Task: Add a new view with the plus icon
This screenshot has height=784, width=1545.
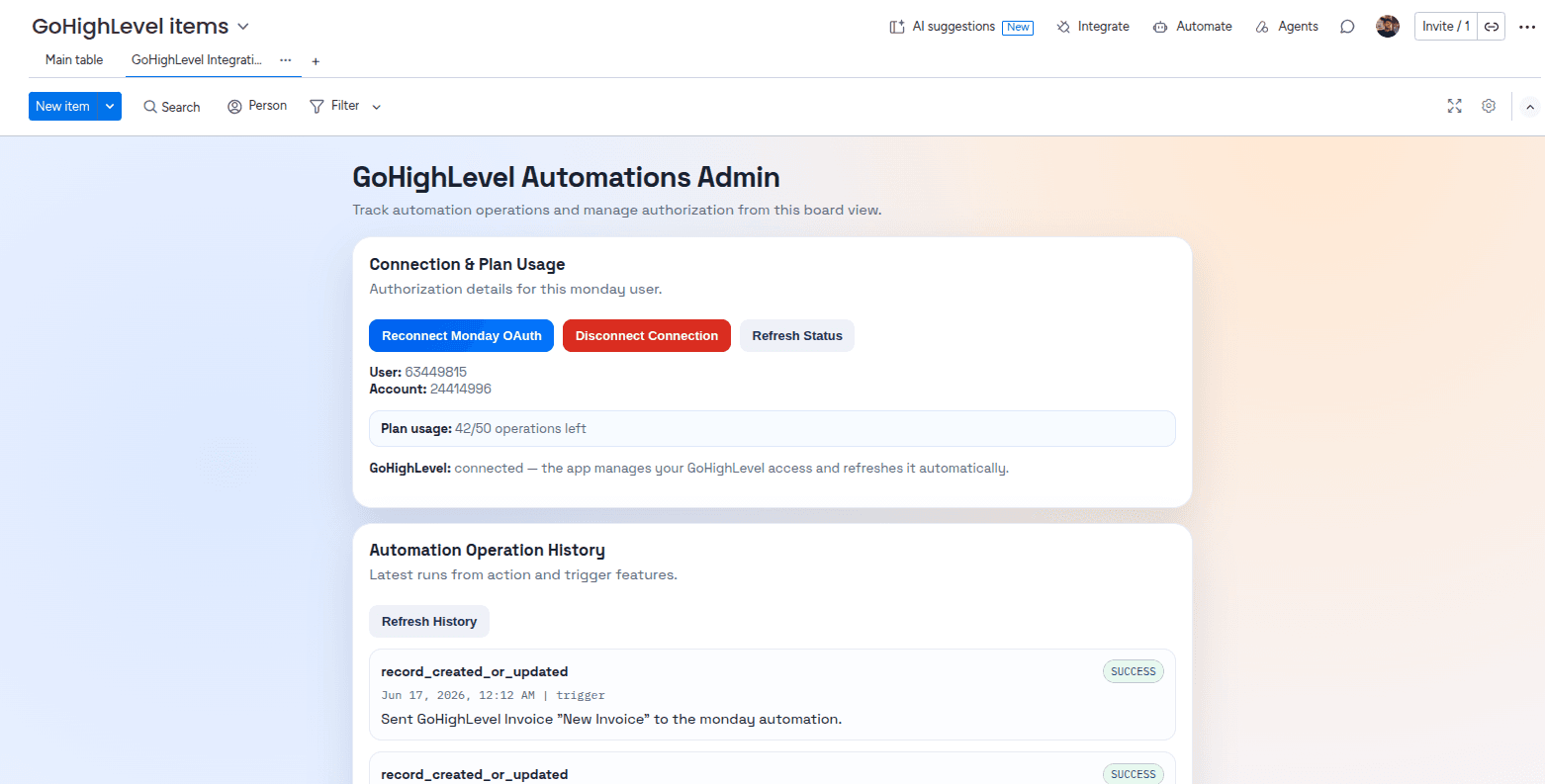Action: pyautogui.click(x=316, y=61)
